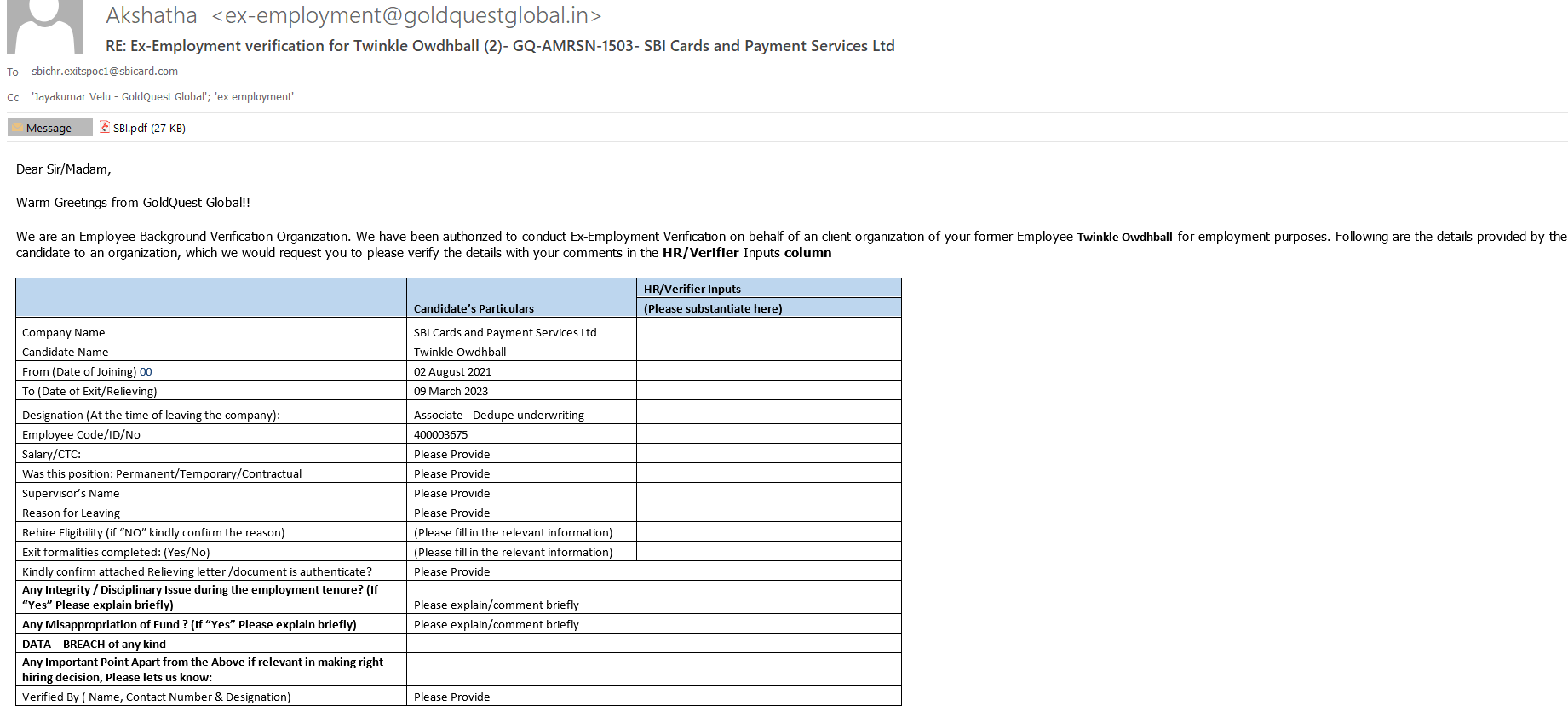Click the 'Rehire Eligibility' row label
1568x717 pixels.
(x=153, y=532)
